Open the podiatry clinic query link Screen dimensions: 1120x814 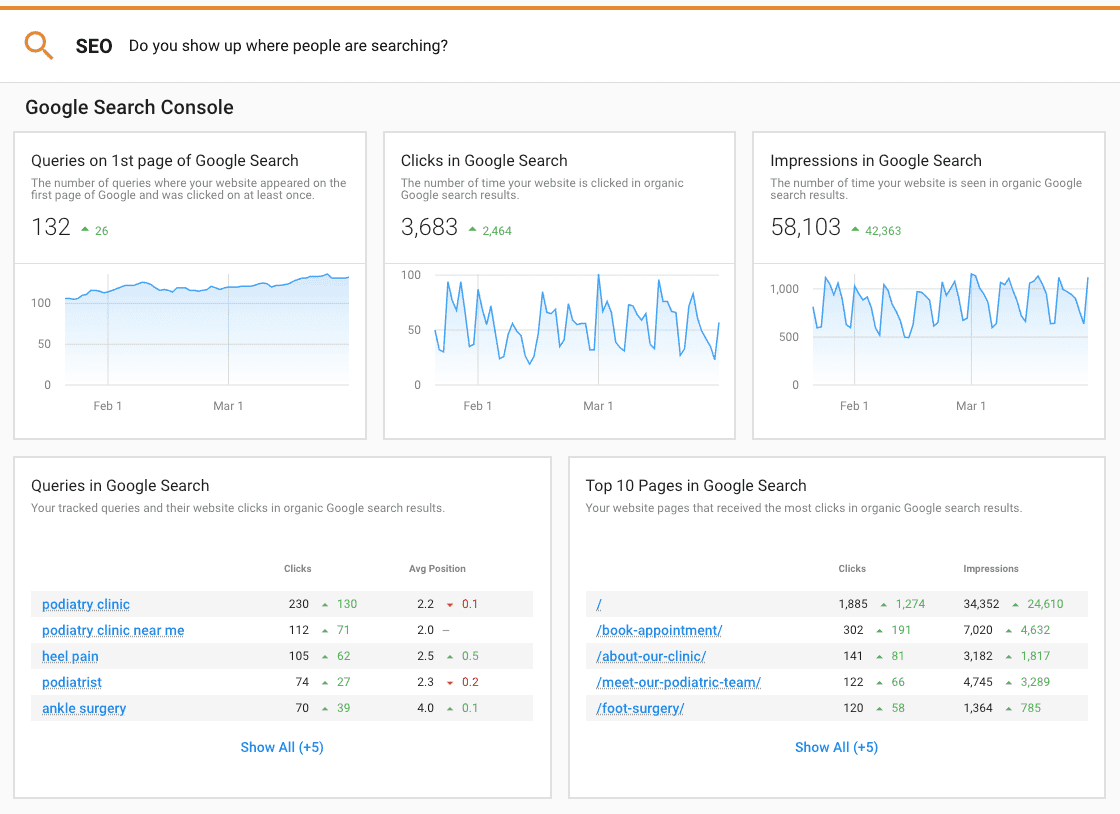coord(85,604)
